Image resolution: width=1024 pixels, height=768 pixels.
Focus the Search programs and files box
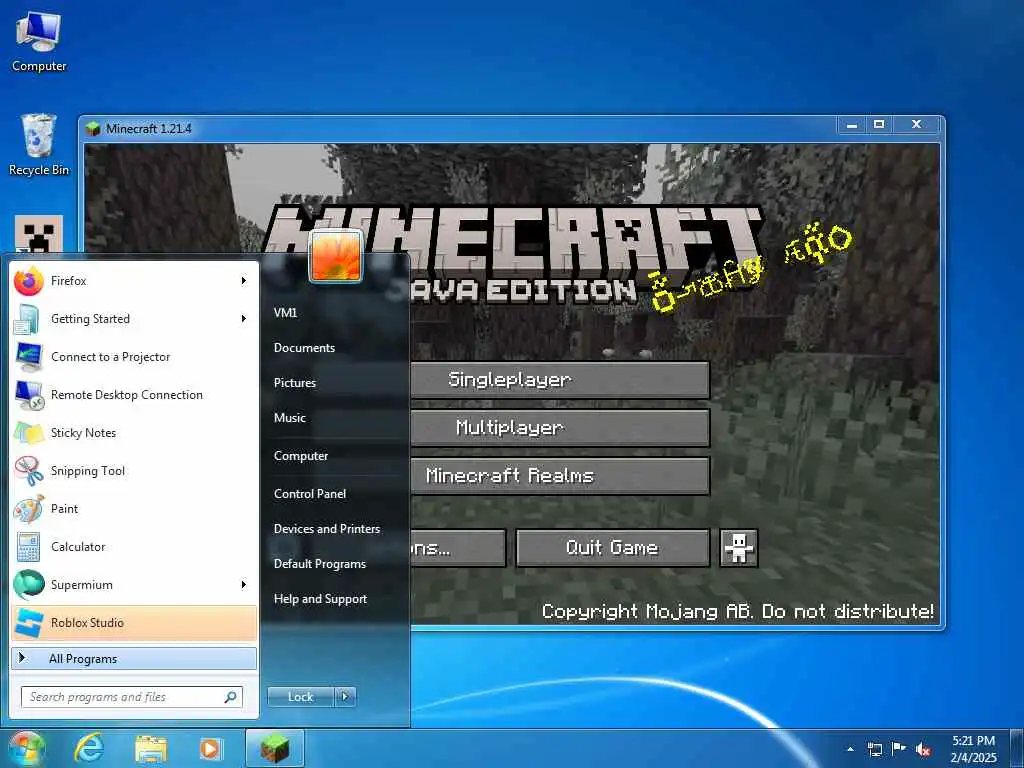[x=131, y=697]
